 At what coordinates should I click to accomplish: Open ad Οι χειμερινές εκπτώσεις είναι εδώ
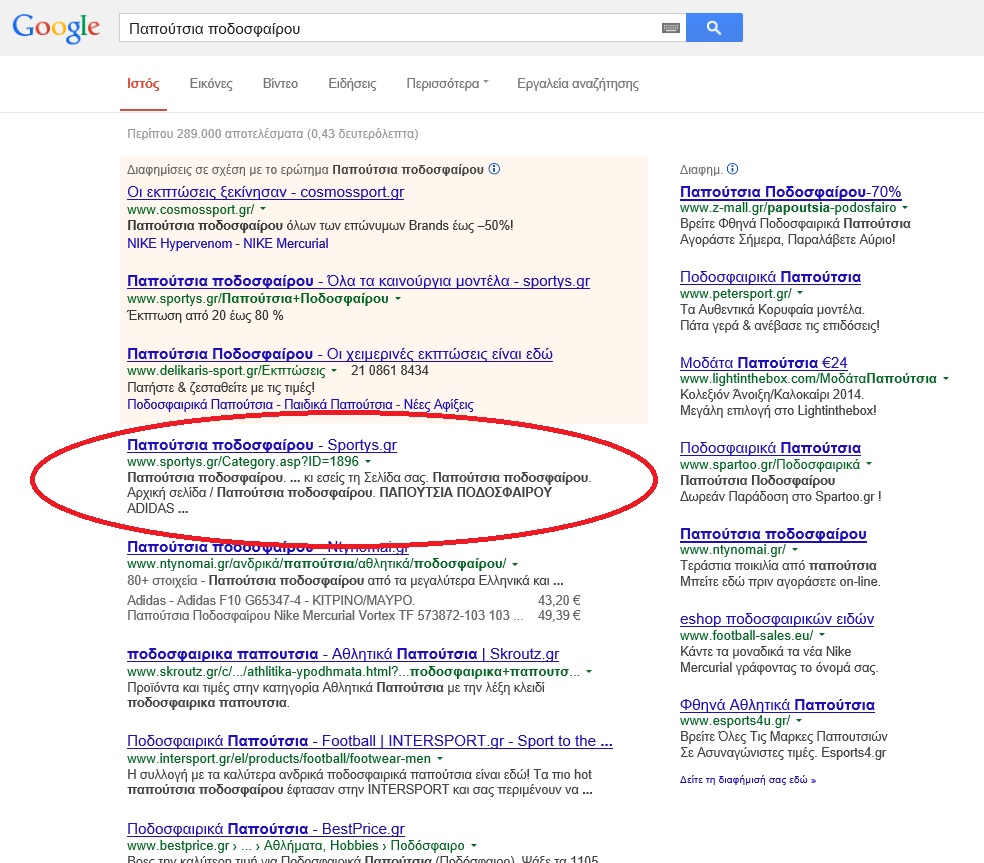340,354
